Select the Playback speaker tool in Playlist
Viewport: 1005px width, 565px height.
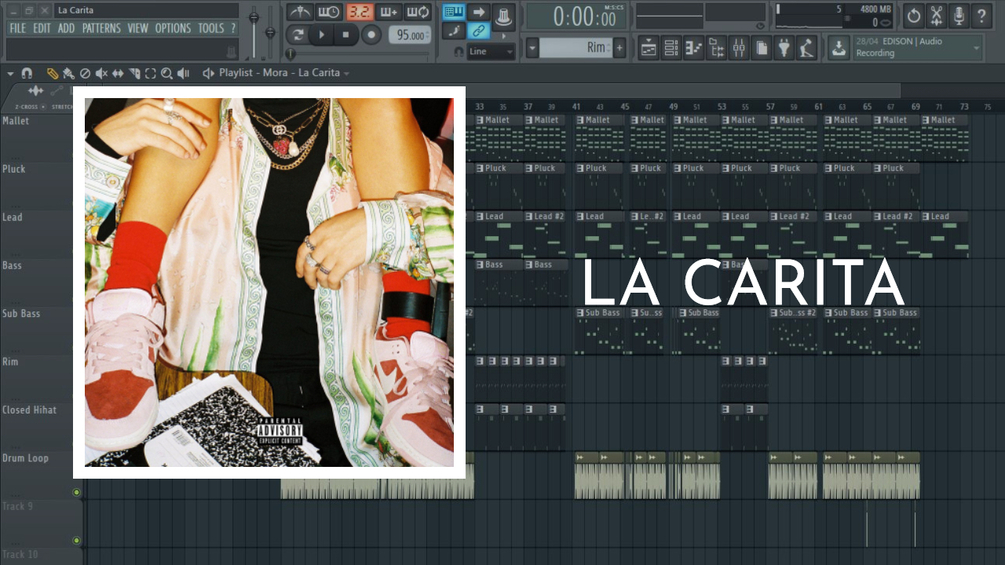point(183,73)
